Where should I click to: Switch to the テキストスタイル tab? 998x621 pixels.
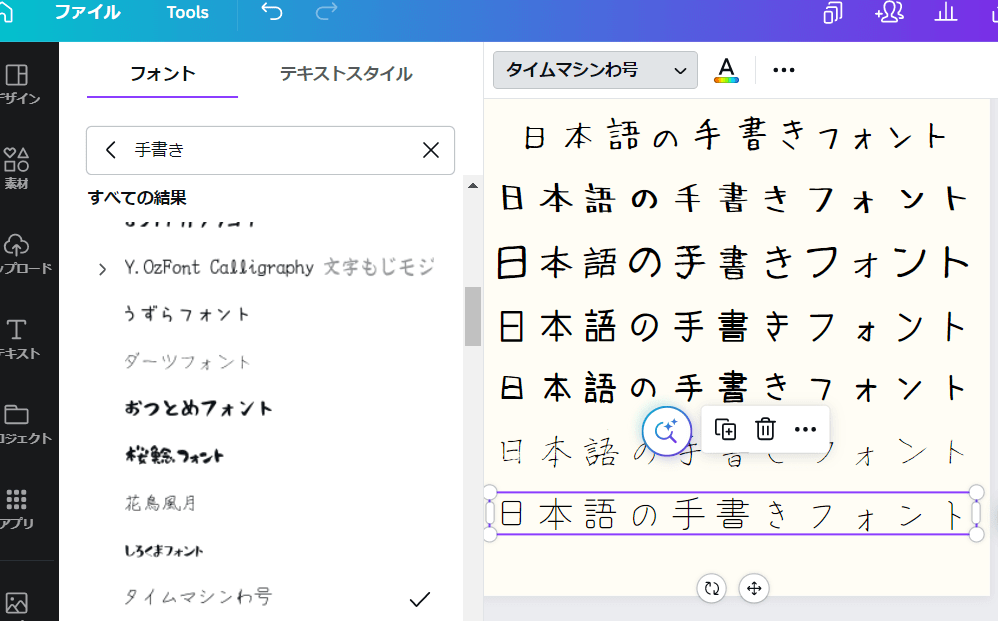coord(346,74)
